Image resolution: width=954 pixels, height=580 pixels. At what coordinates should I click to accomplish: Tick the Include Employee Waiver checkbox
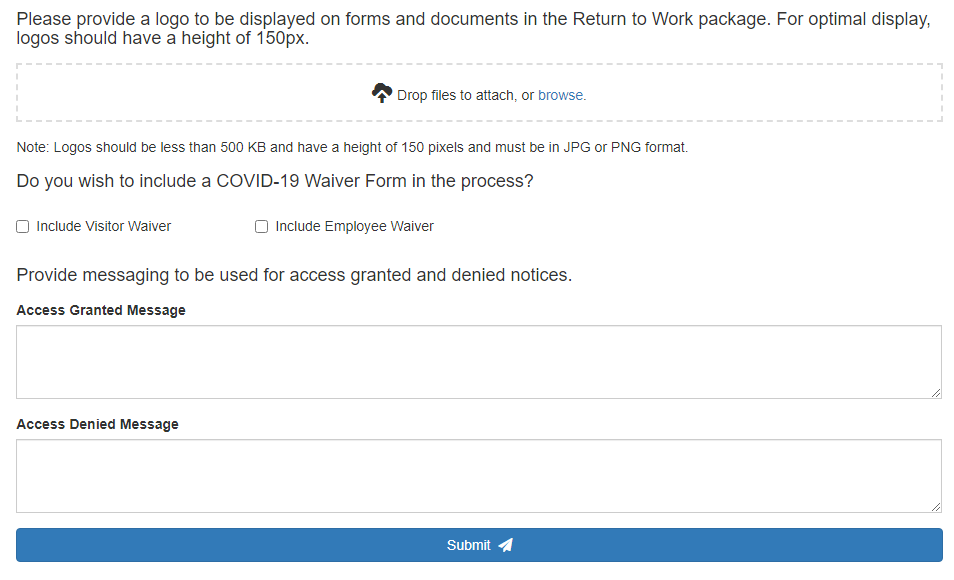(262, 227)
